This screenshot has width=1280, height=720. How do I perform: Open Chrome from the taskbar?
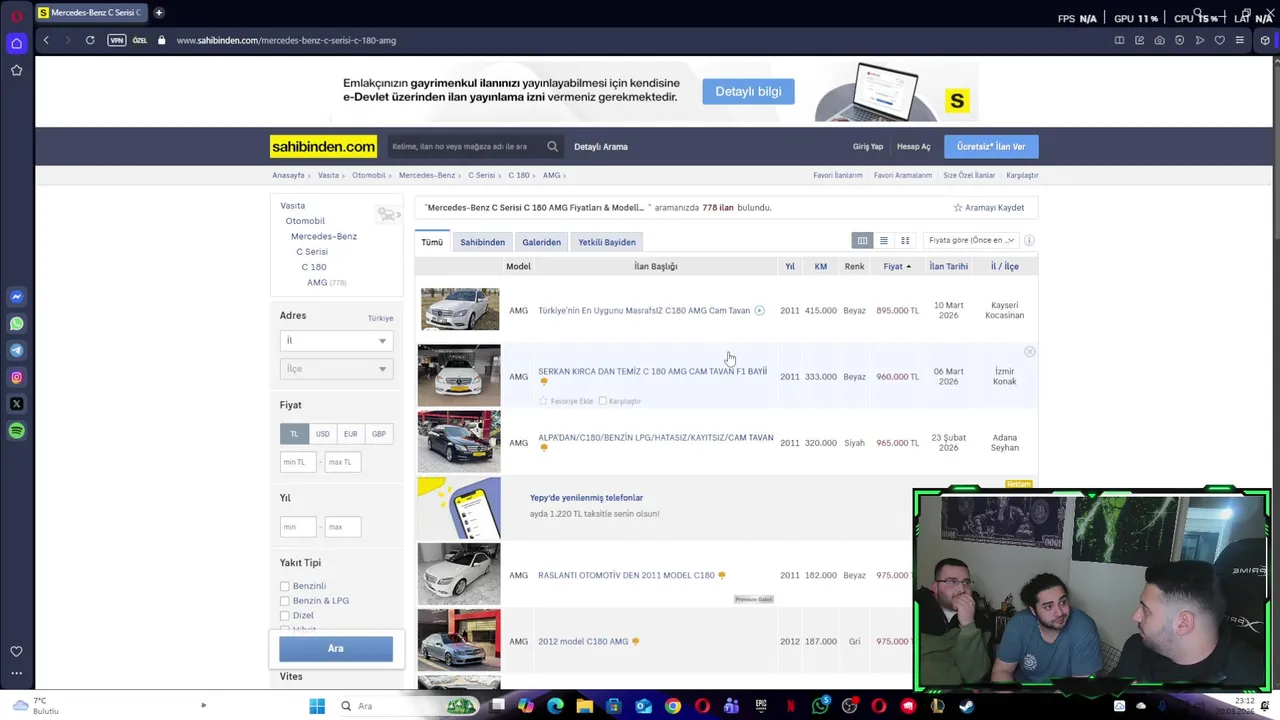[673, 706]
